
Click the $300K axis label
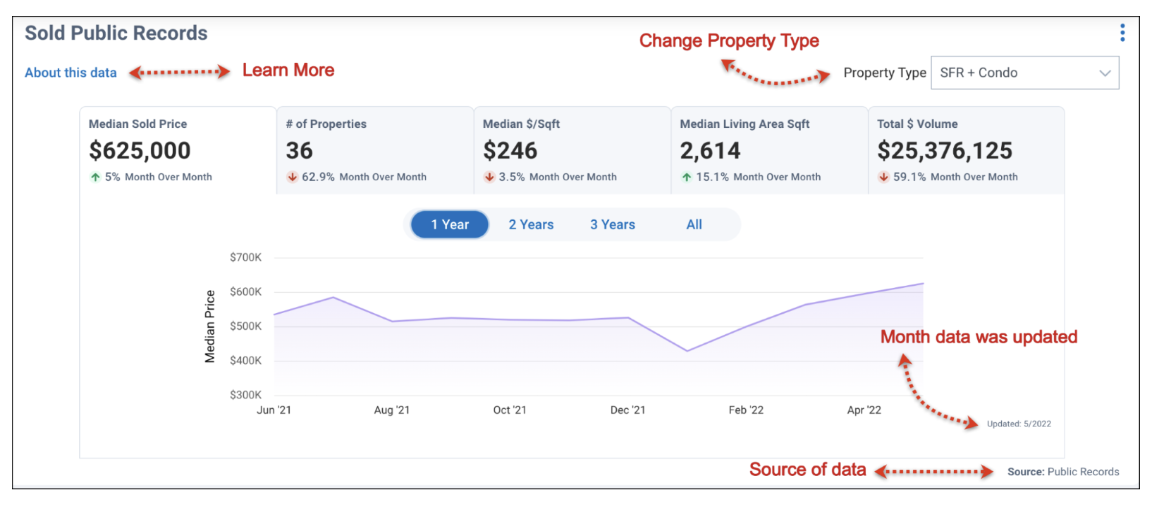[246, 395]
